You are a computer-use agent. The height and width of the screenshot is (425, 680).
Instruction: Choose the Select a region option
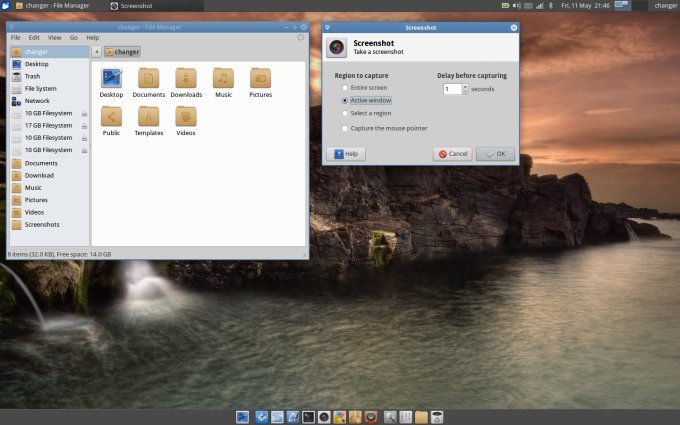pyautogui.click(x=345, y=113)
